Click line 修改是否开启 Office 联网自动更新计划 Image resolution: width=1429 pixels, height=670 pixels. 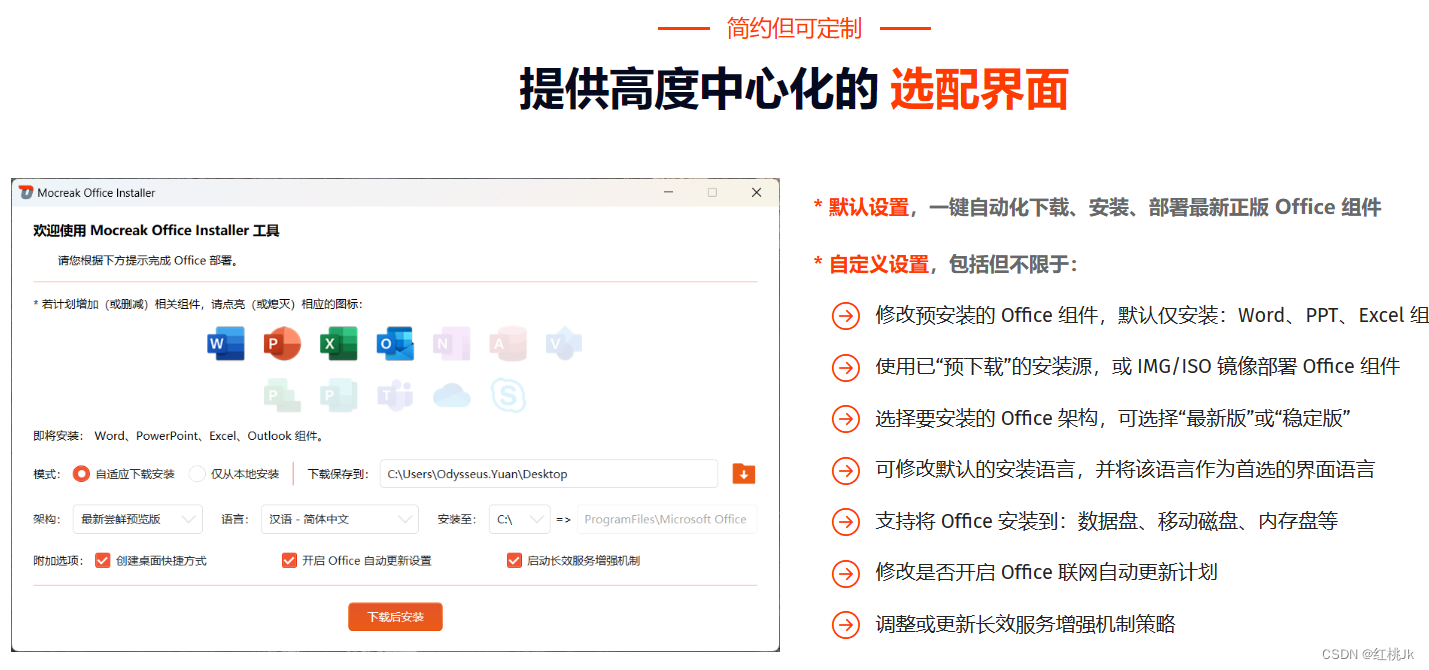click(x=1046, y=572)
